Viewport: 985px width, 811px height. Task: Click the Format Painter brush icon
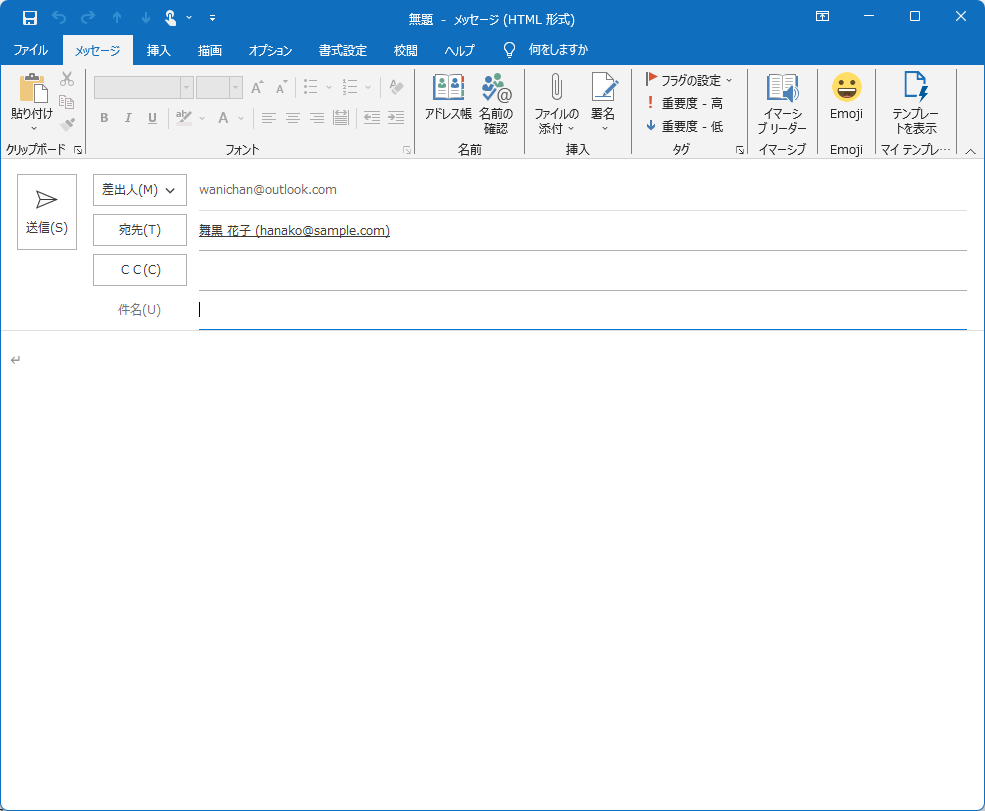click(x=67, y=124)
